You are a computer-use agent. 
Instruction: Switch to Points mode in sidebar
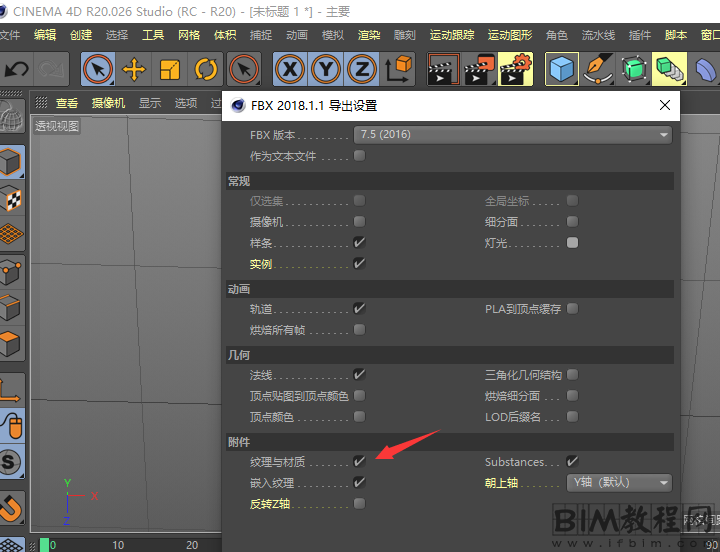point(11,273)
